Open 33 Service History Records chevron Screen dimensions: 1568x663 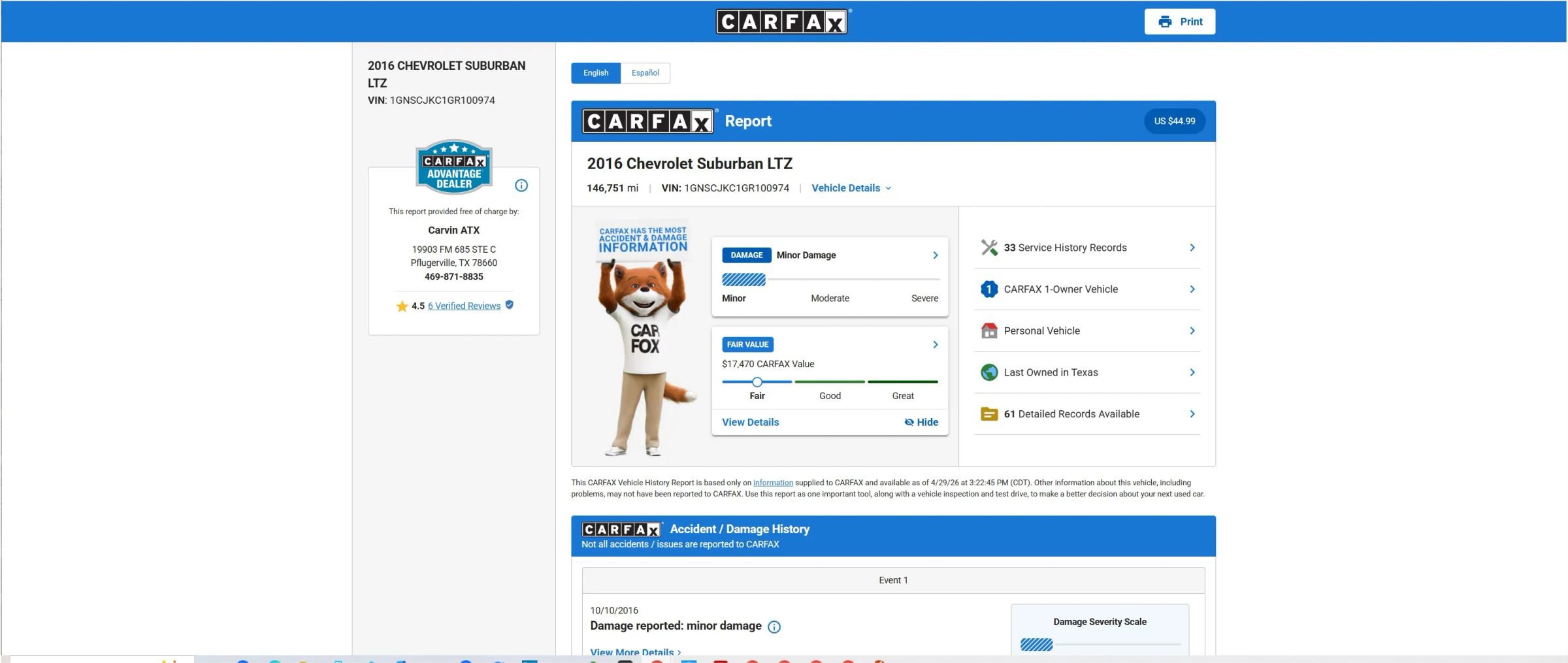1192,248
